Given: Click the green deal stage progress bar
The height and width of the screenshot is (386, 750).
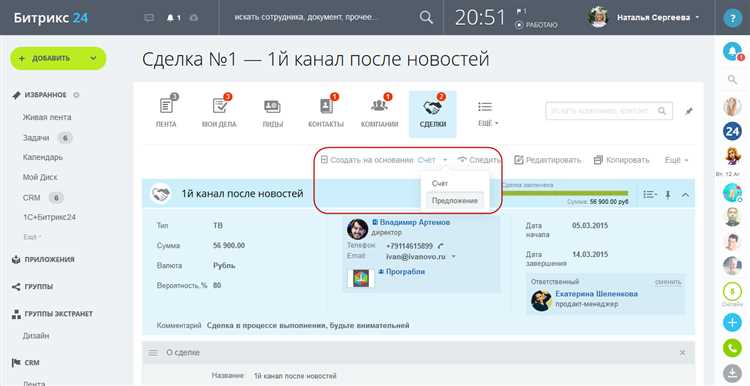Looking at the screenshot, I should coord(565,193).
